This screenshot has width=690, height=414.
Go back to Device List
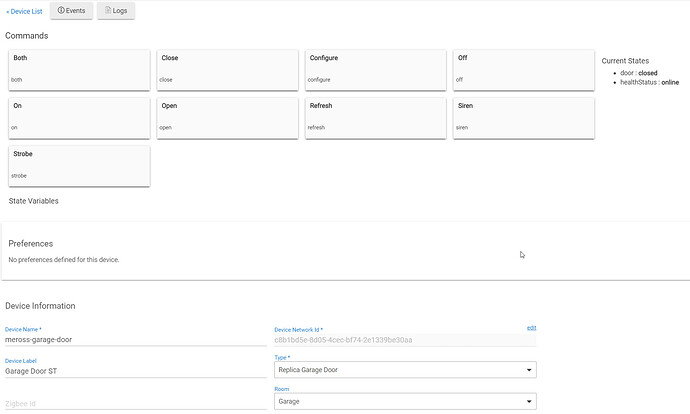(x=24, y=11)
